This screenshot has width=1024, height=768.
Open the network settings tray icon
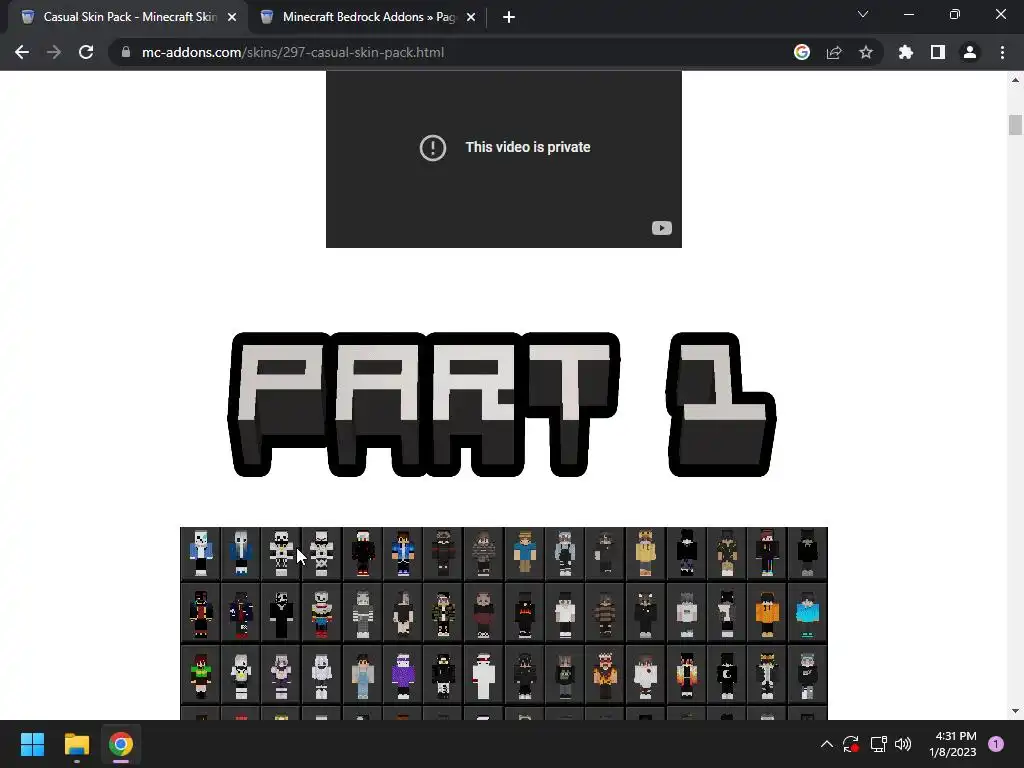pyautogui.click(x=878, y=744)
